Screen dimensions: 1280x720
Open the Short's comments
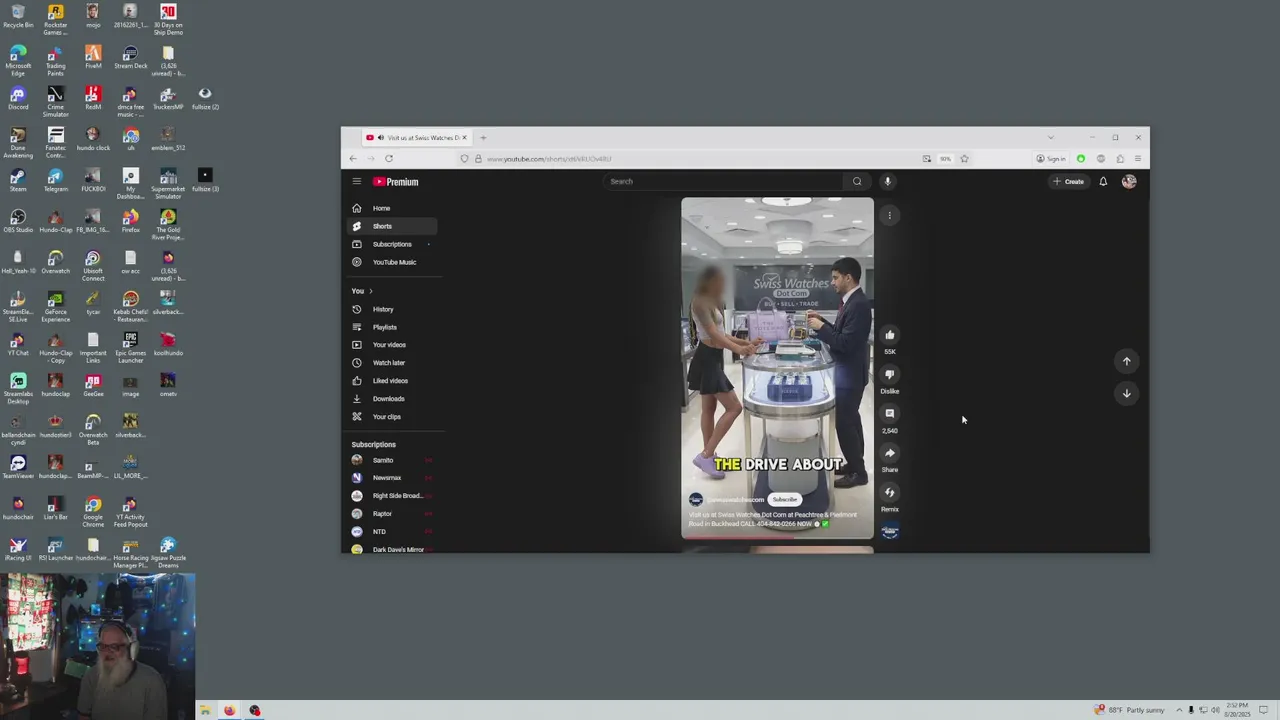point(890,413)
